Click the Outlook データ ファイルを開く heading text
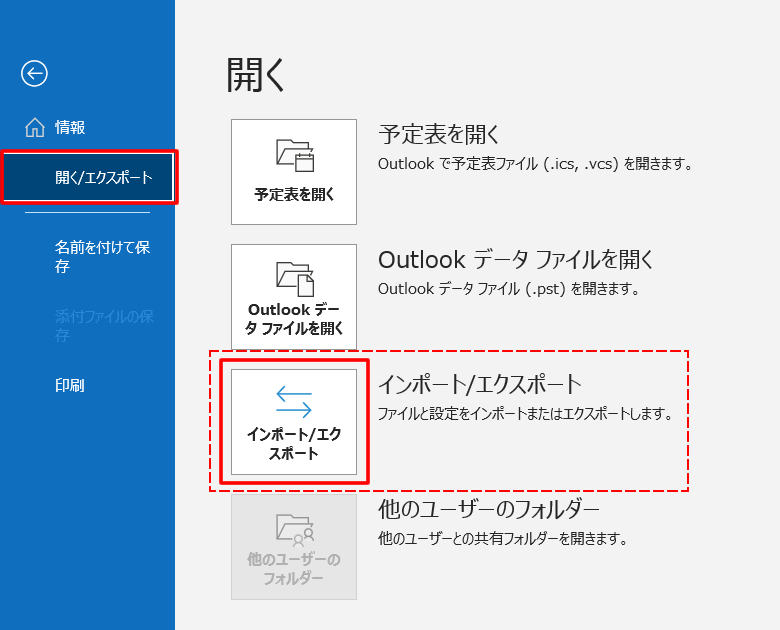780x630 pixels. tap(515, 259)
